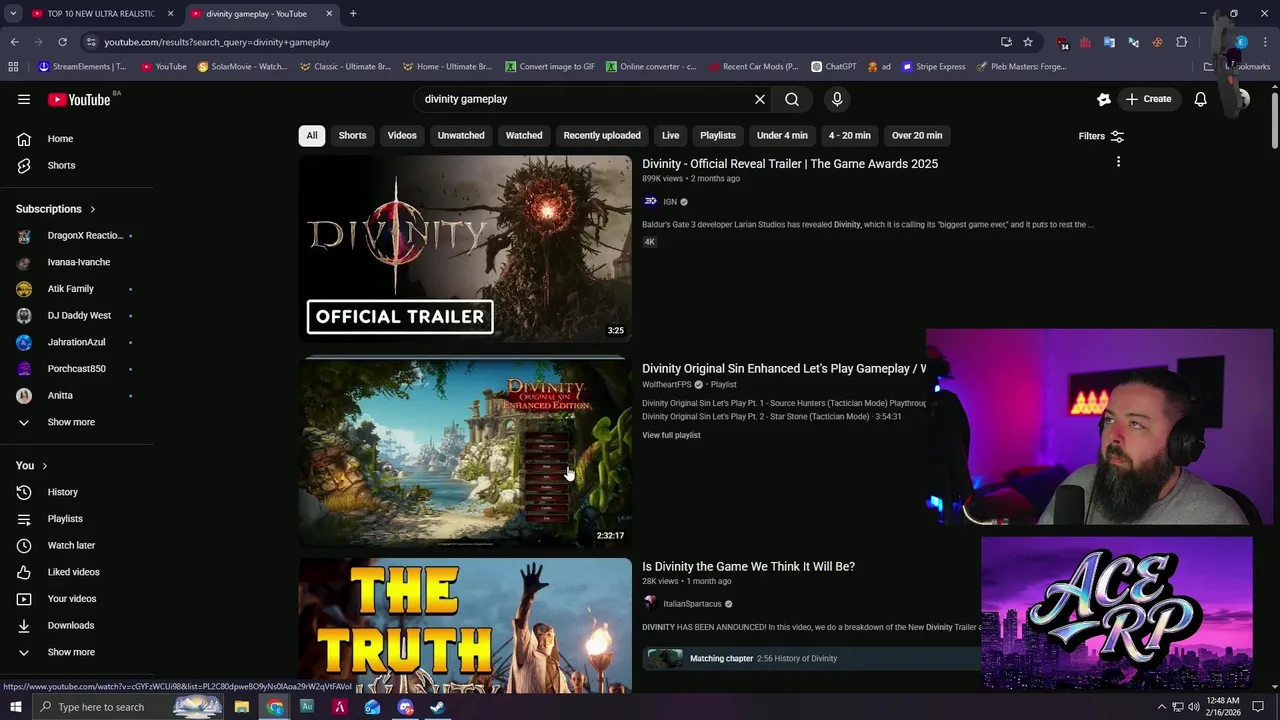
Task: Open the Windows Start menu
Action: coord(15,707)
